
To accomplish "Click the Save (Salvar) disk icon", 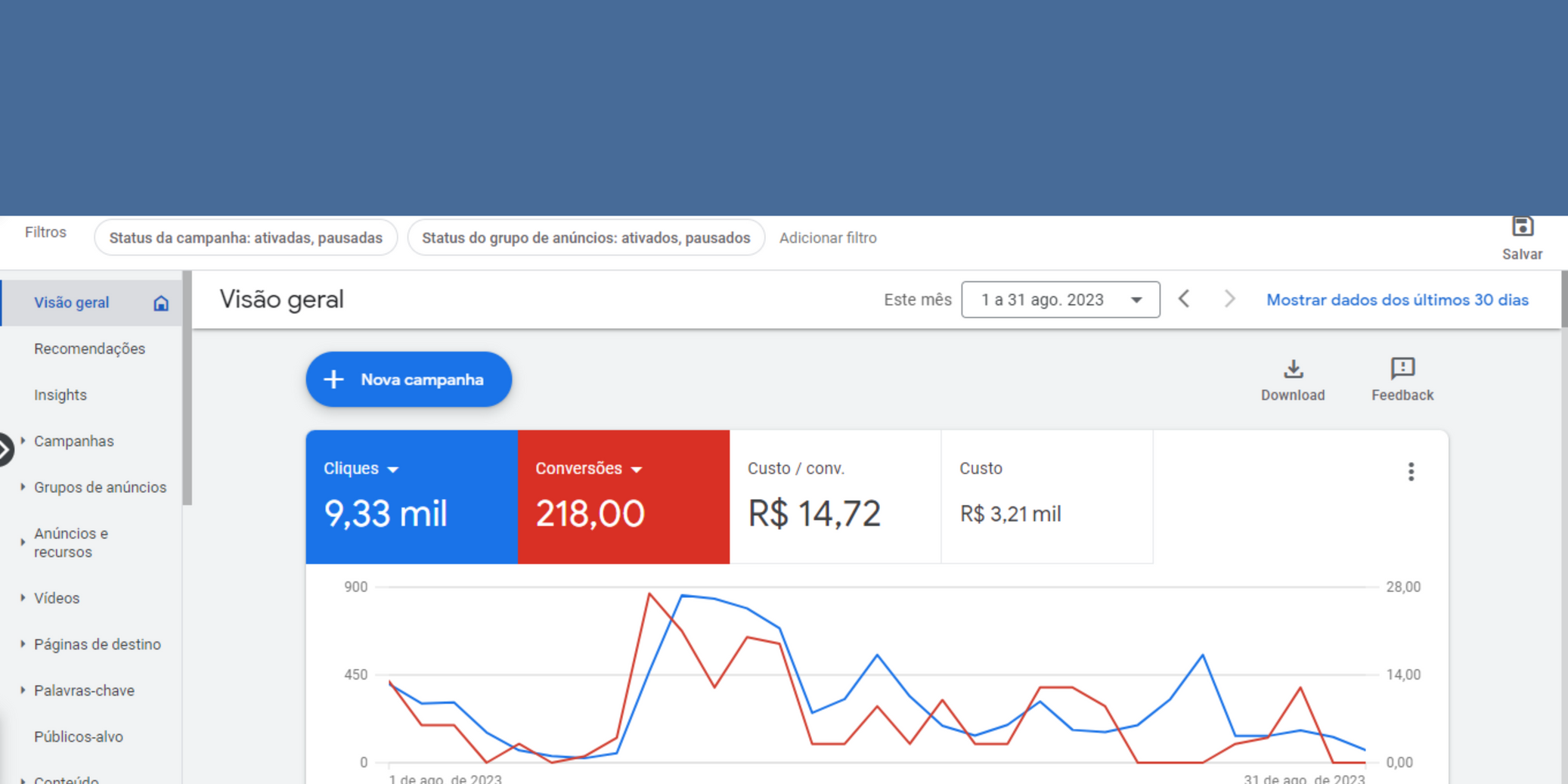I will [1522, 227].
